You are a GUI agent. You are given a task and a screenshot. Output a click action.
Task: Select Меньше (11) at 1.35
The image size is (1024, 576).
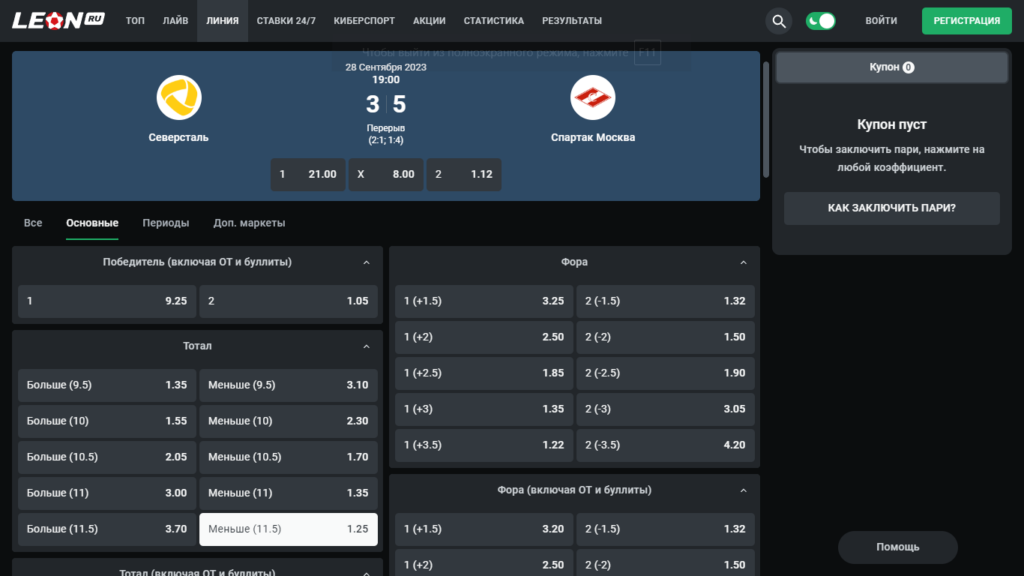click(288, 493)
